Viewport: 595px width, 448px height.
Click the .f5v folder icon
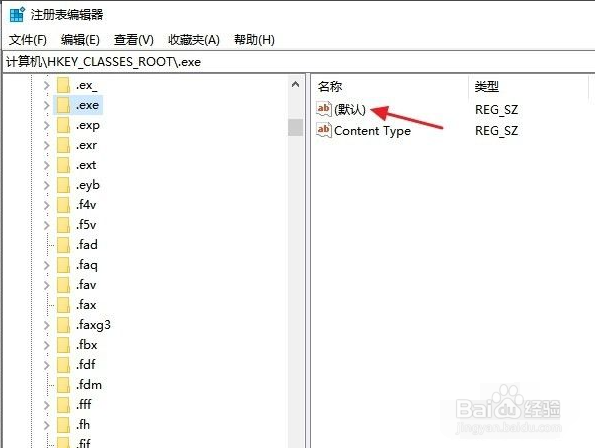coord(63,225)
